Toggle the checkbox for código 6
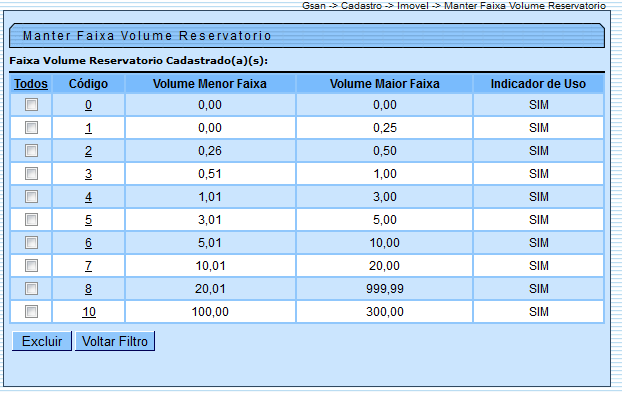622x393 pixels. pos(31,243)
